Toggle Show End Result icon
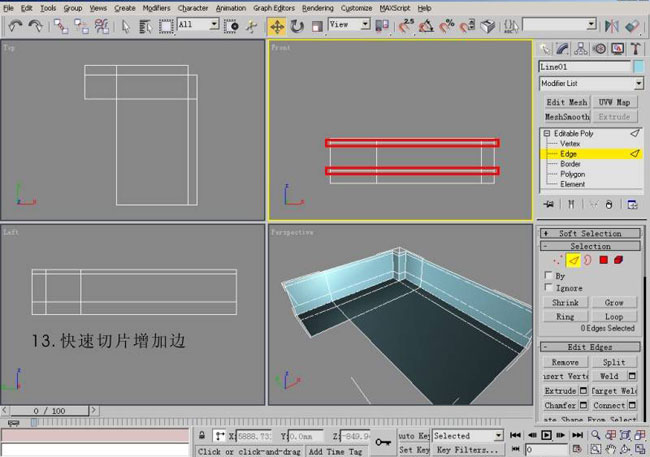 [x=571, y=204]
